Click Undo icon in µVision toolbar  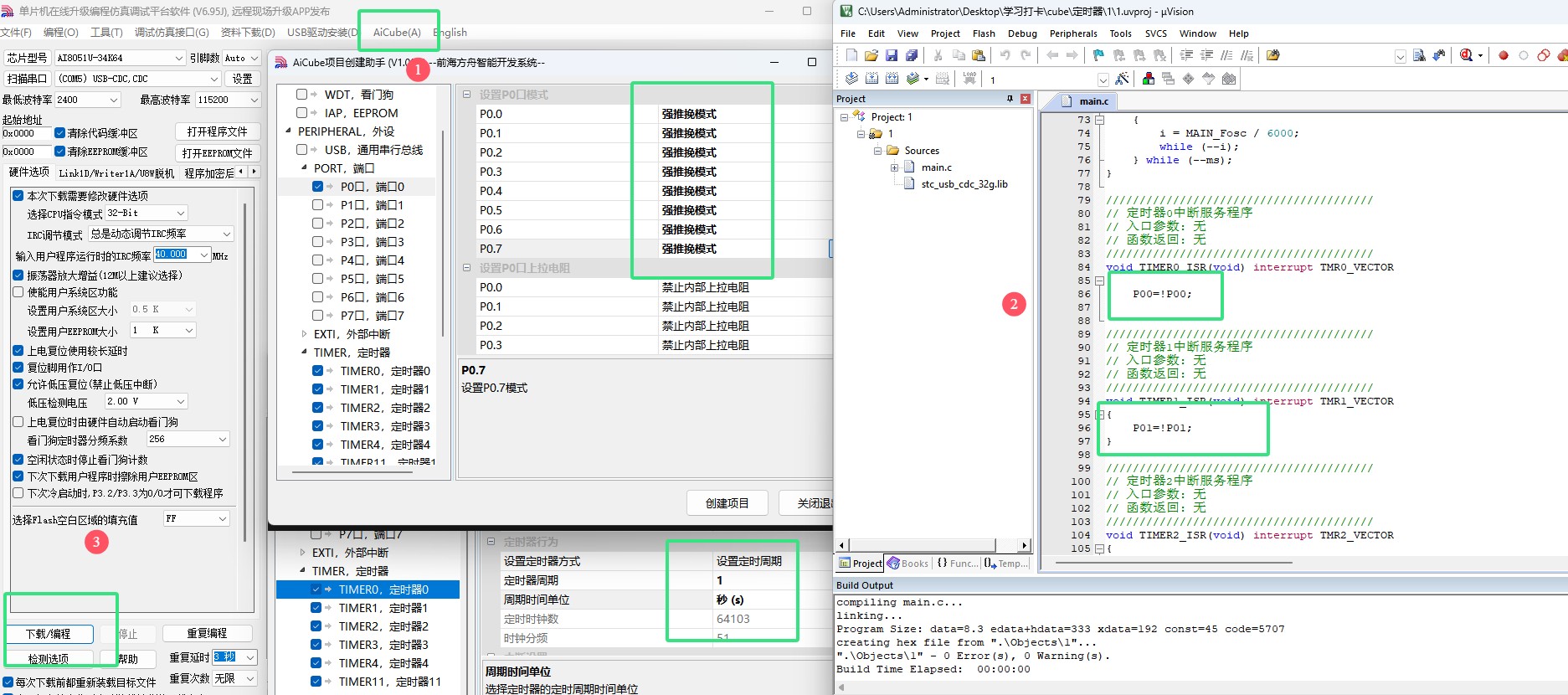pos(1005,55)
